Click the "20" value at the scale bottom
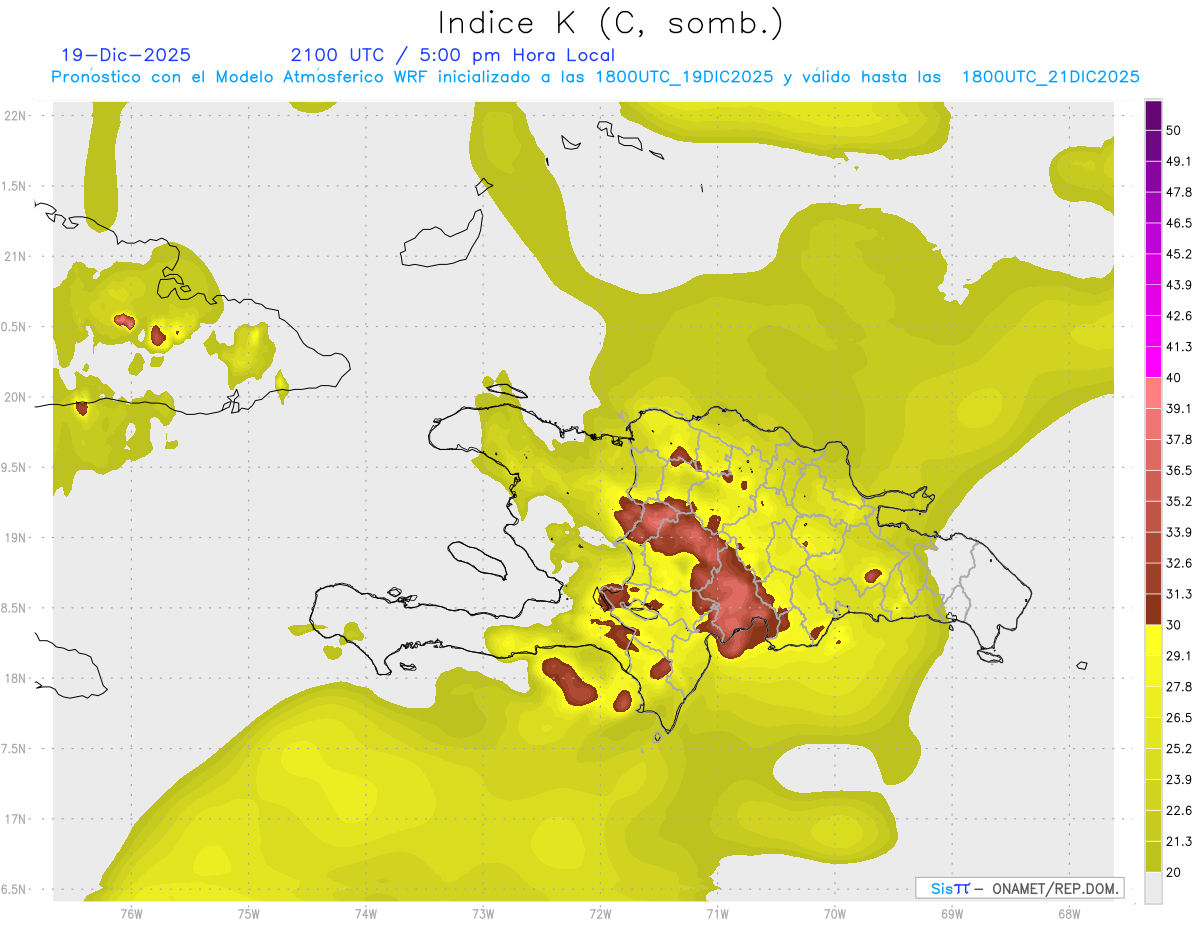 pos(1175,872)
